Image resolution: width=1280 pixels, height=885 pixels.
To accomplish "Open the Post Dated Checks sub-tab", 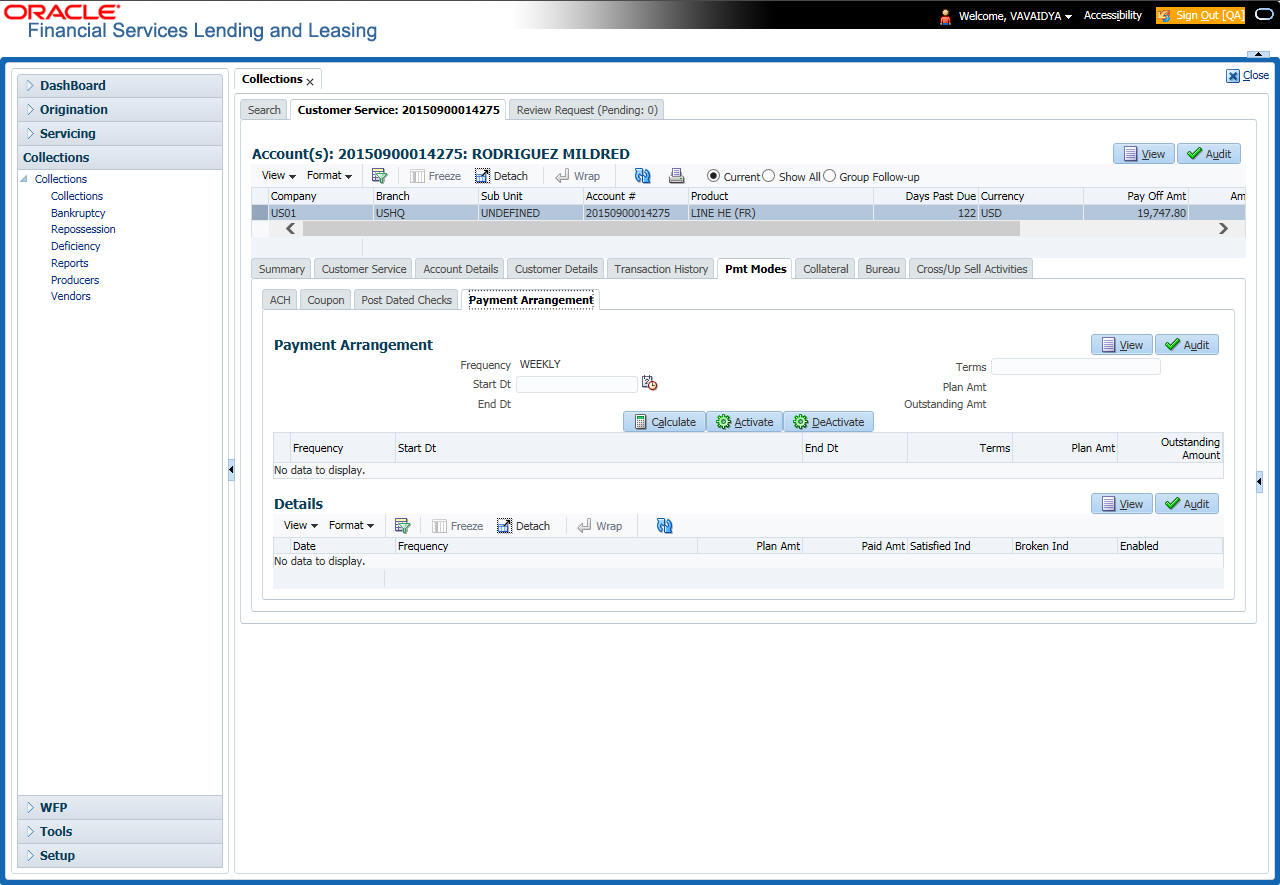I will 406,300.
